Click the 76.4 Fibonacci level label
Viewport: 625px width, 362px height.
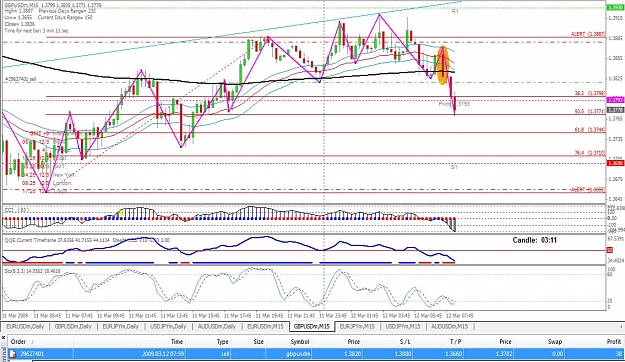[x=590, y=153]
